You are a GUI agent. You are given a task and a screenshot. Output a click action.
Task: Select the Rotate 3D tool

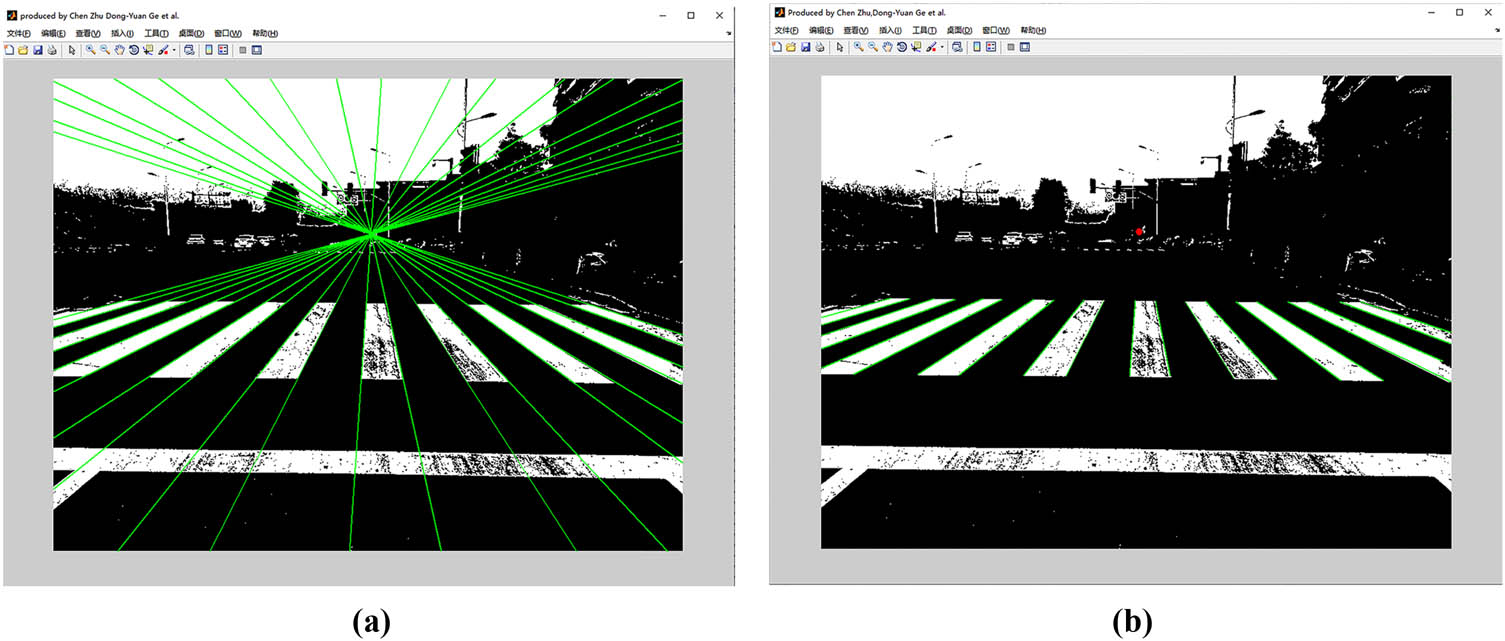pyautogui.click(x=134, y=50)
